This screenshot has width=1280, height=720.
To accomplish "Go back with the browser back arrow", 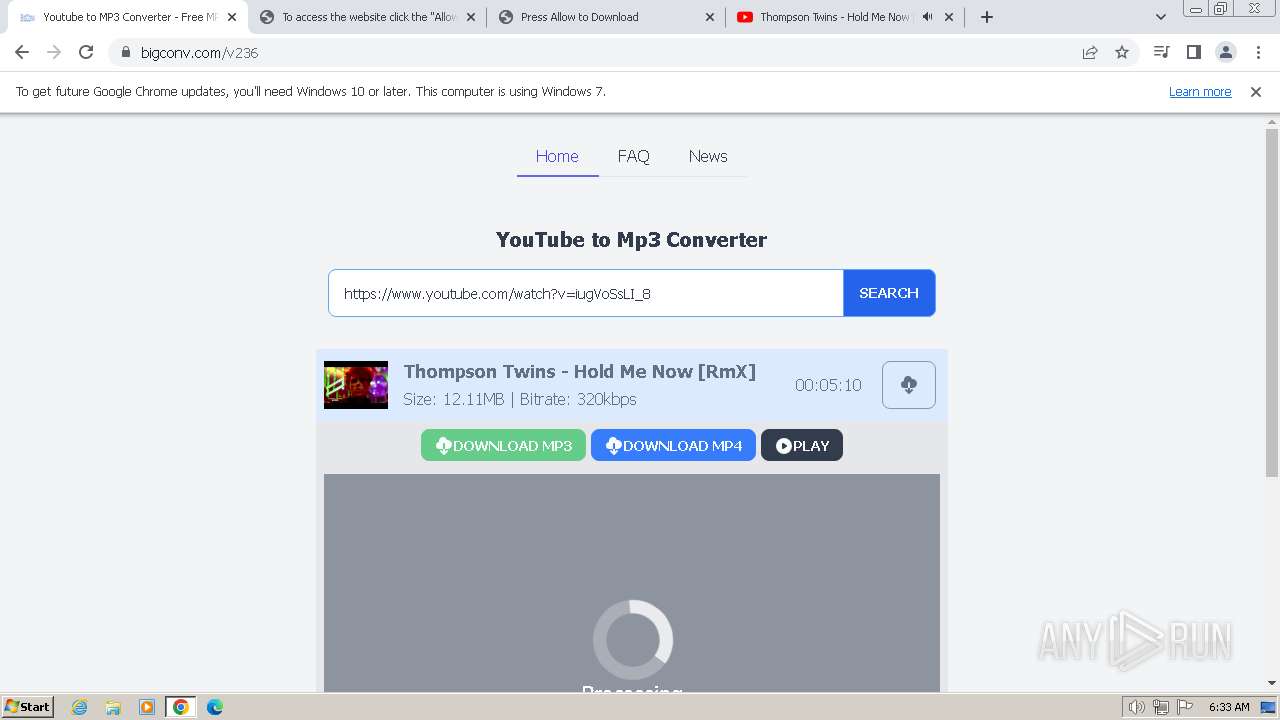I will (22, 52).
